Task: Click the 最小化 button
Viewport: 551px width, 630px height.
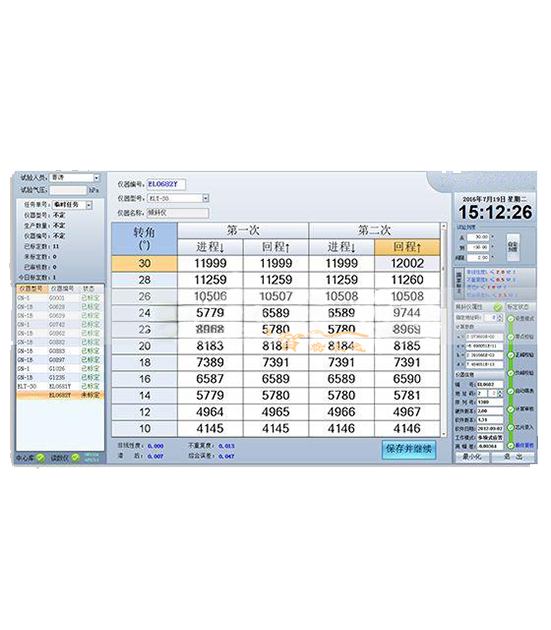Action: (x=472, y=457)
